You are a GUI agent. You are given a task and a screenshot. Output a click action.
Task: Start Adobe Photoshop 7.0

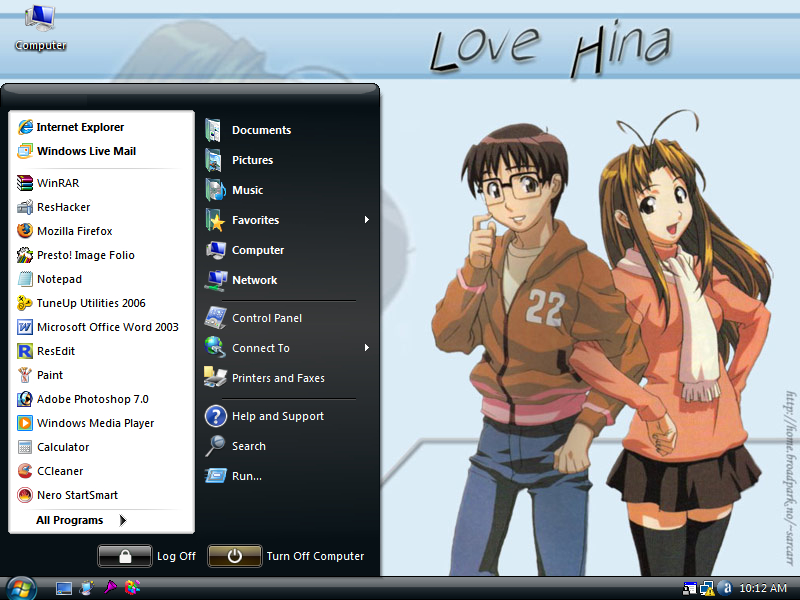83,399
